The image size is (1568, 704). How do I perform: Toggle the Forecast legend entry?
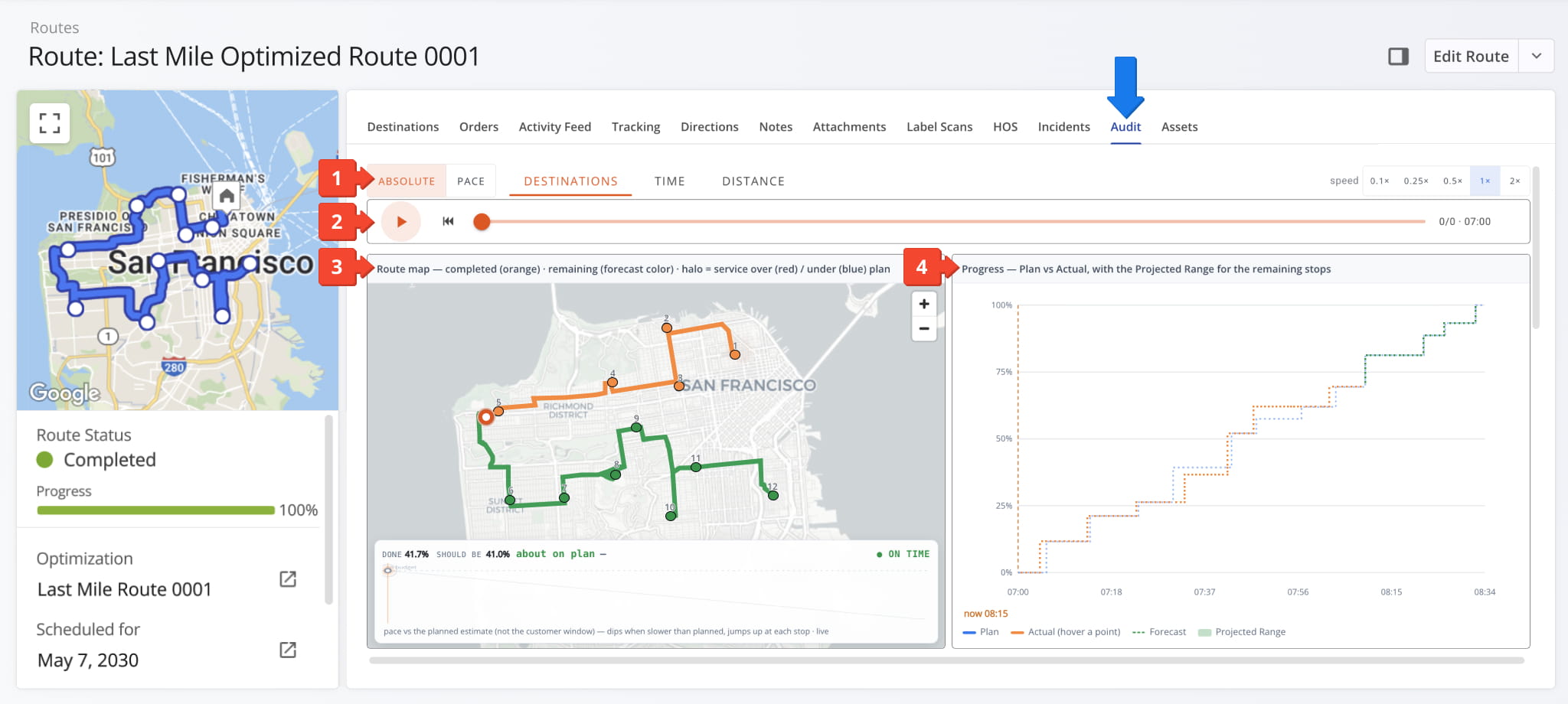(x=1159, y=632)
